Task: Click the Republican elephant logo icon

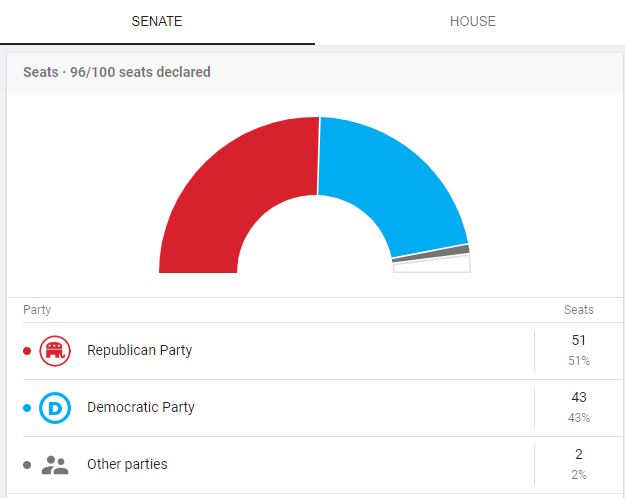Action: [55, 351]
